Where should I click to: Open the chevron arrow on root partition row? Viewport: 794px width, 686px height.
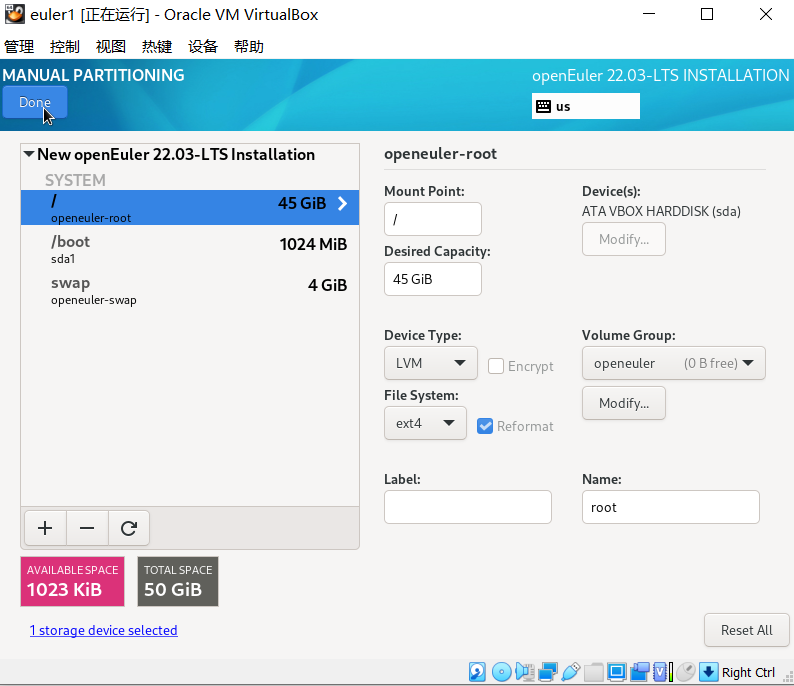pos(343,204)
